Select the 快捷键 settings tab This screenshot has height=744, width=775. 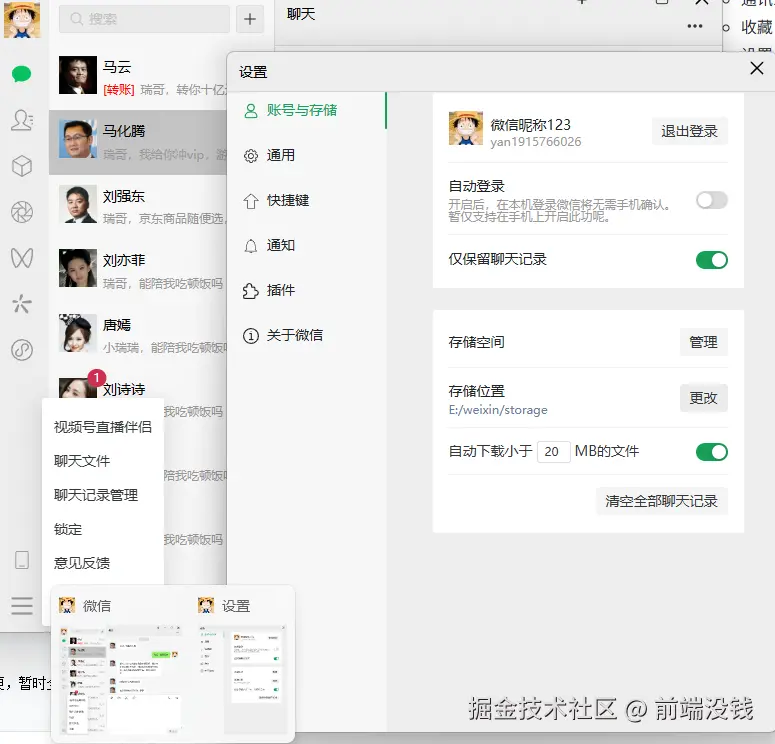pyautogui.click(x=306, y=200)
